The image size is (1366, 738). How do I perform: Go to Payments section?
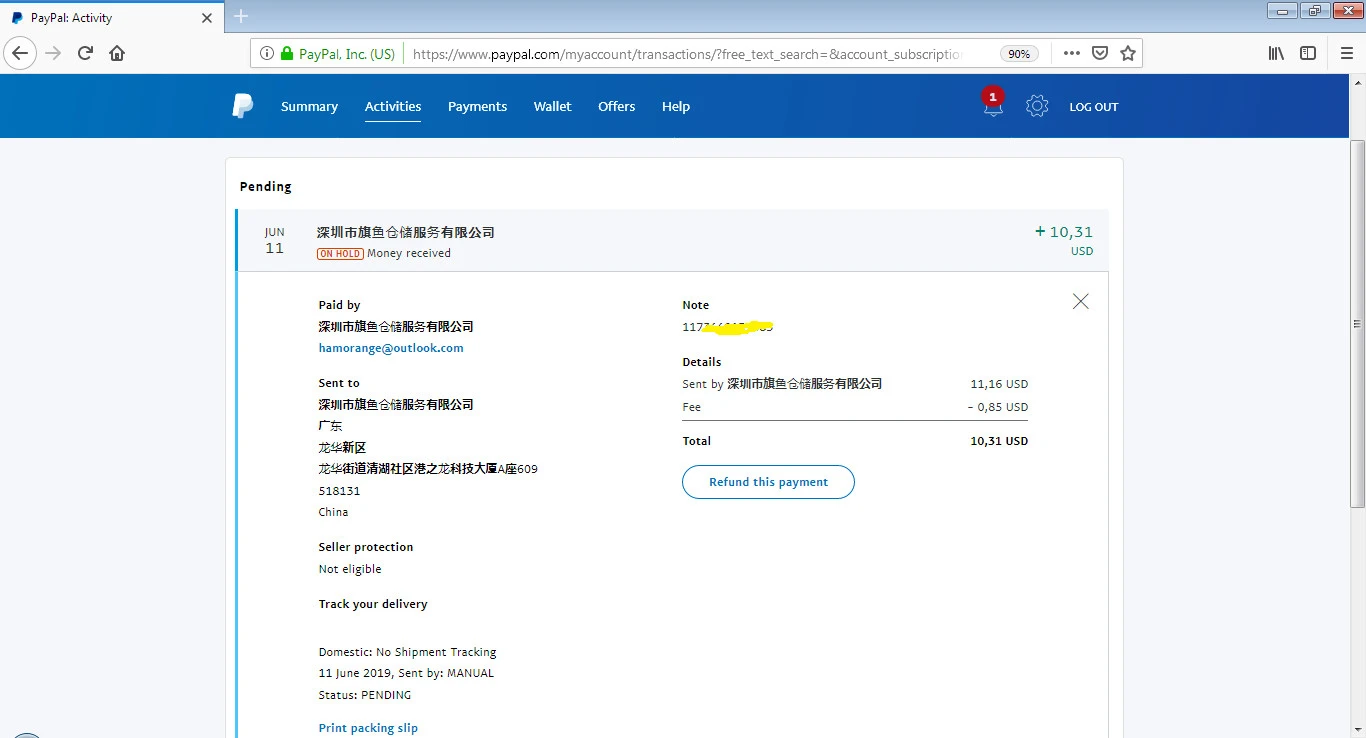tap(477, 107)
